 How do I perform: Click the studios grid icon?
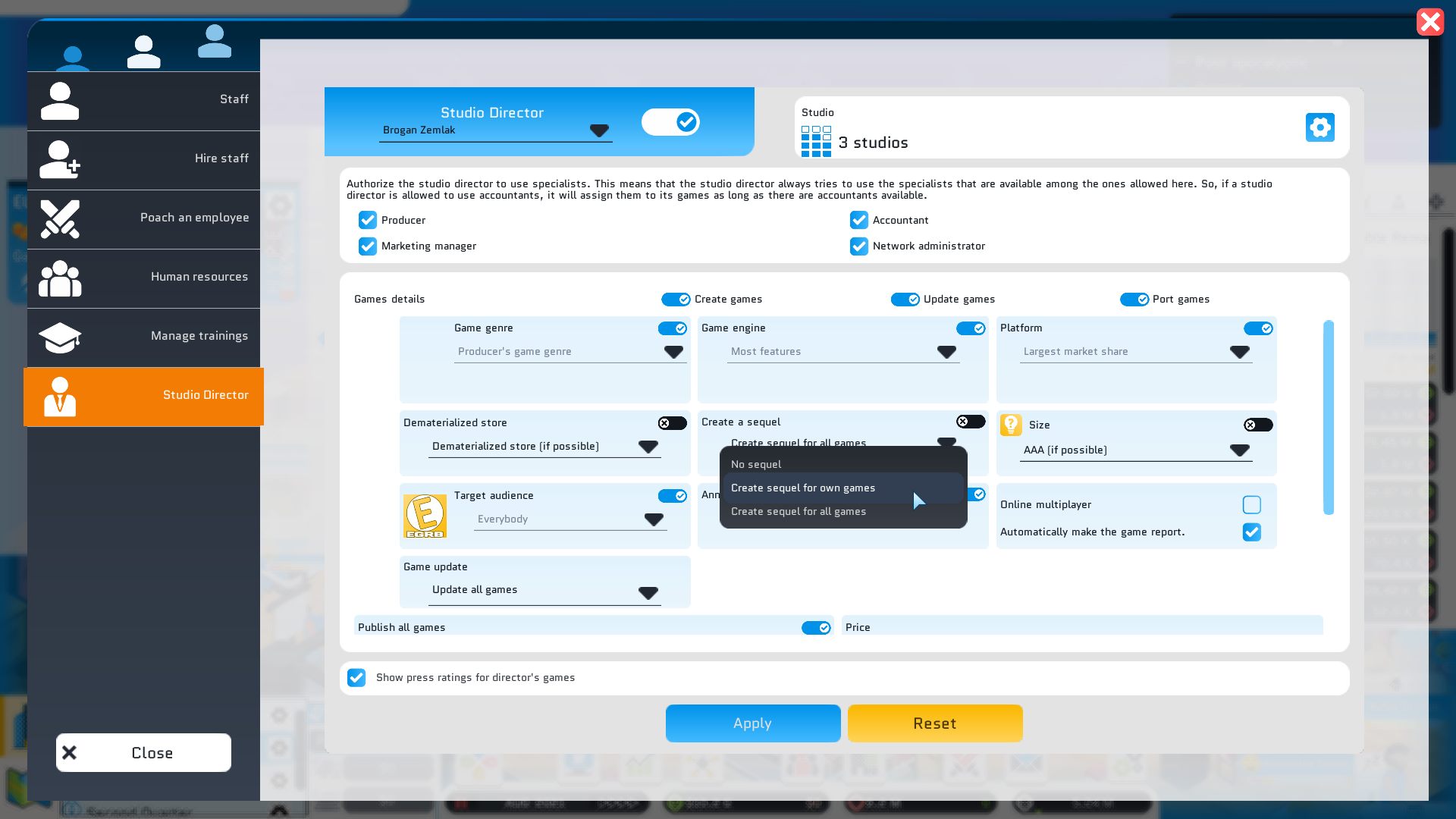tap(816, 142)
